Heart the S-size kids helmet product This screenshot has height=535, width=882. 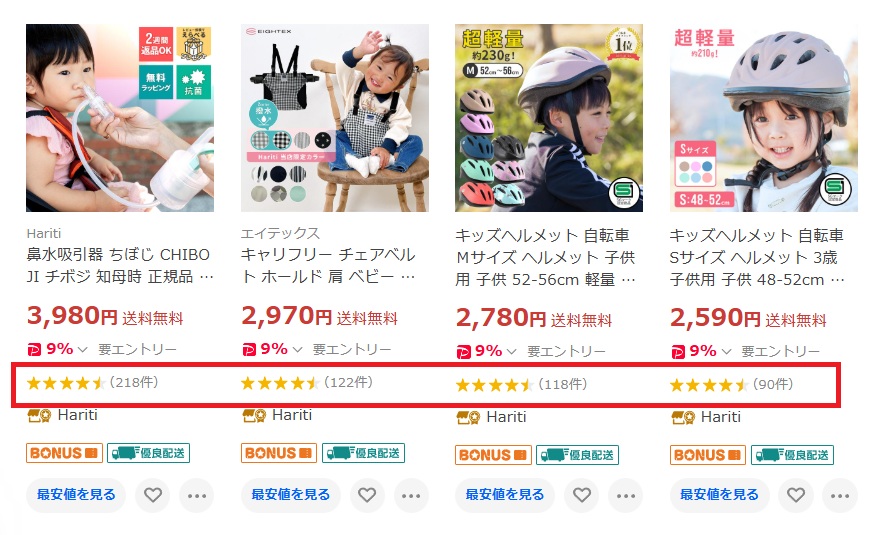coord(796,495)
